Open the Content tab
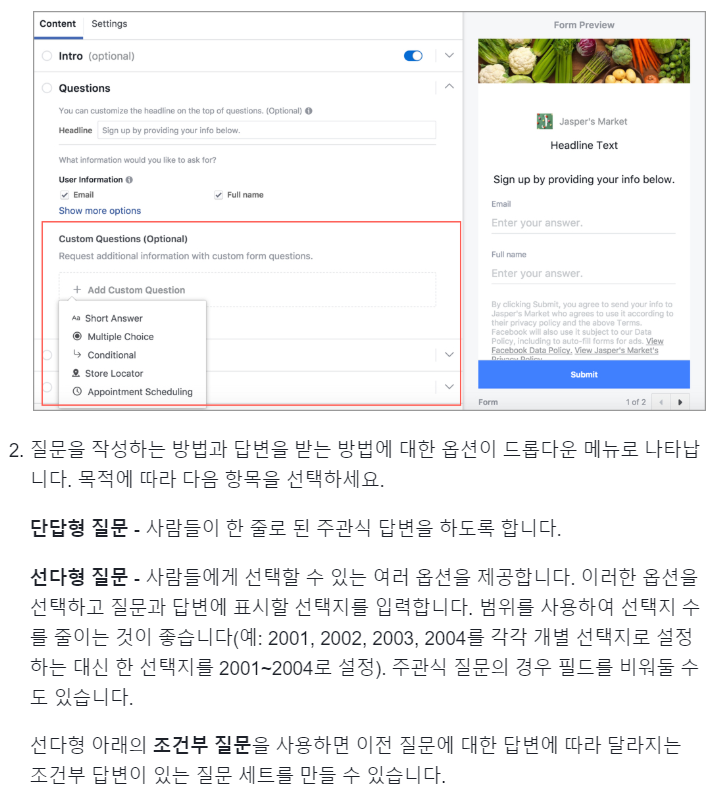 [x=58, y=24]
